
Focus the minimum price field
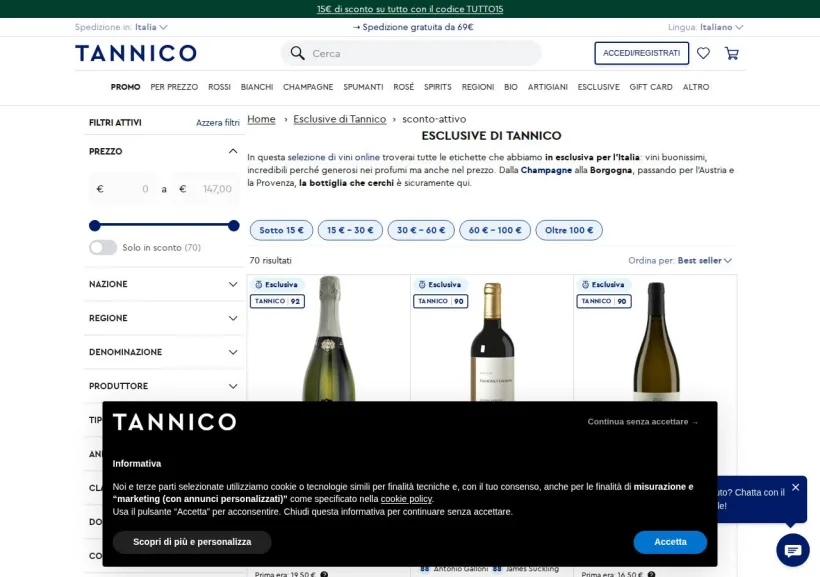pos(122,189)
